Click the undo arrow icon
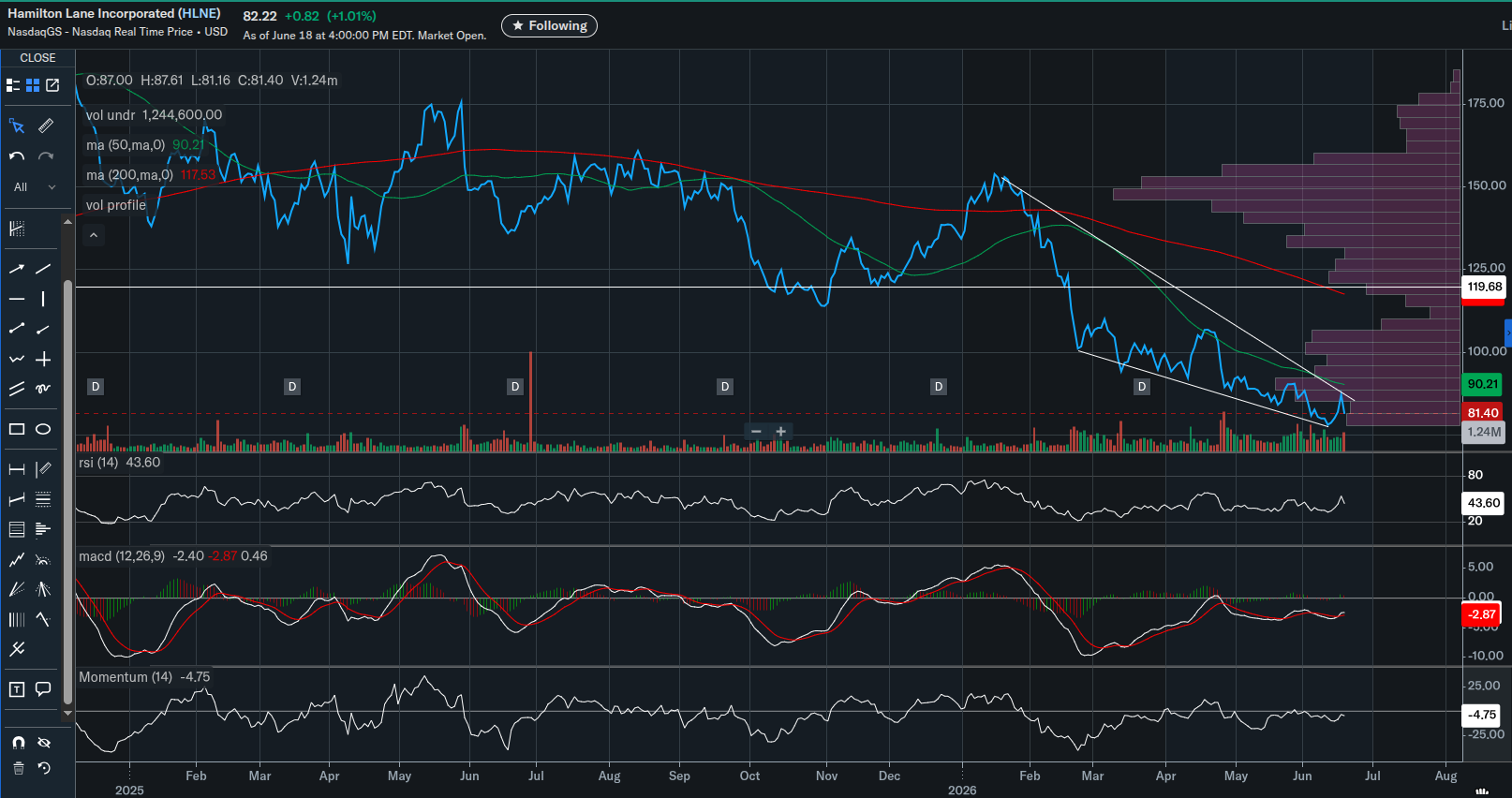 coord(16,156)
